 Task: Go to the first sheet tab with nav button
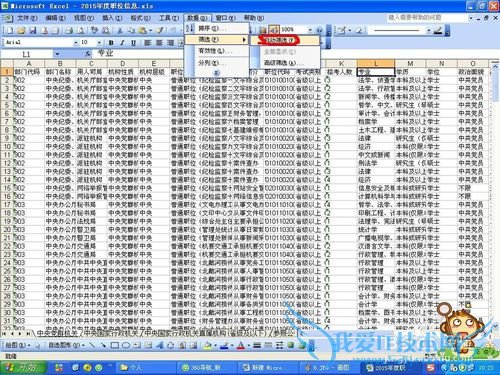(x=4, y=333)
